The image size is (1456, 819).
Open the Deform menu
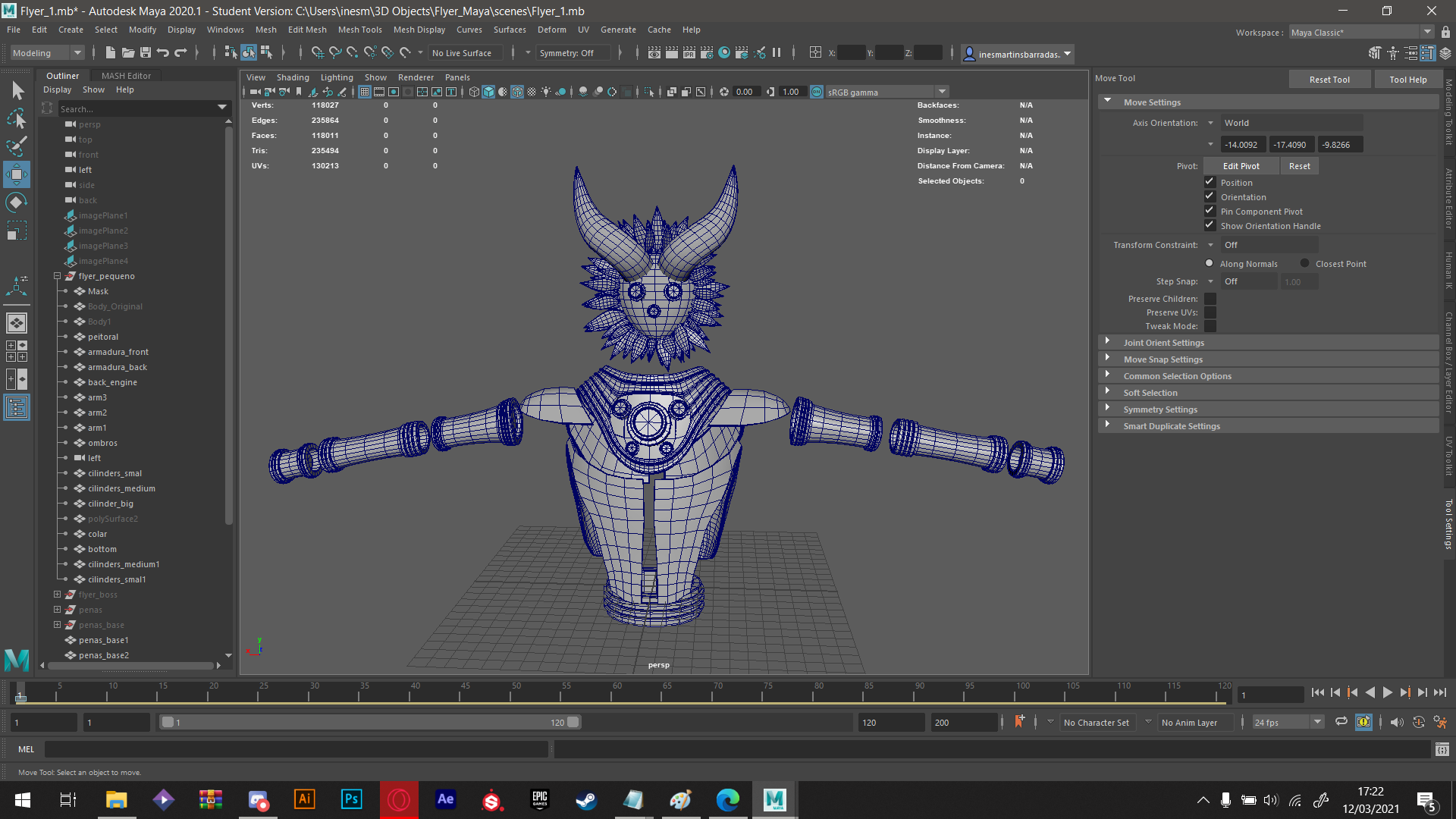point(551,30)
